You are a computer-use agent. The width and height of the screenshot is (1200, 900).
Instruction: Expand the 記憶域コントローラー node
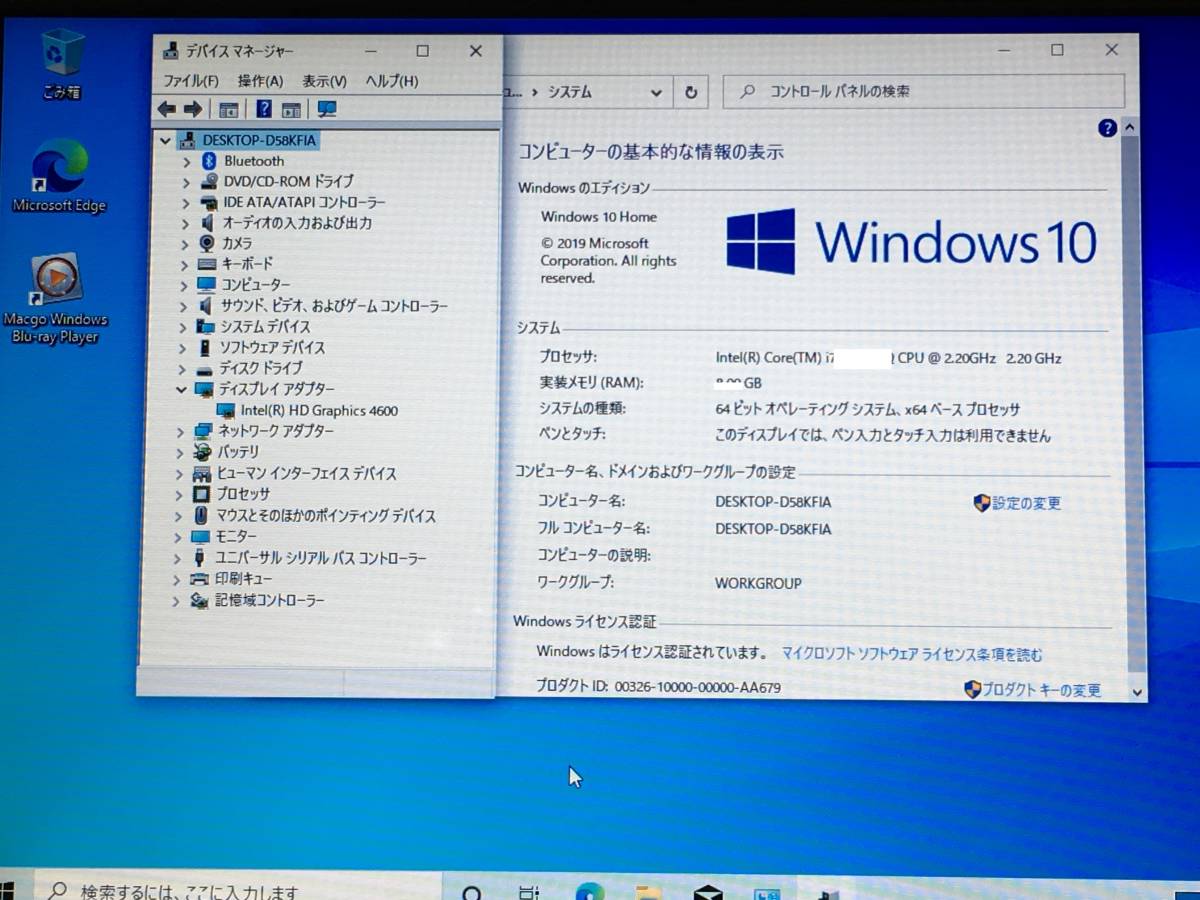(177, 601)
